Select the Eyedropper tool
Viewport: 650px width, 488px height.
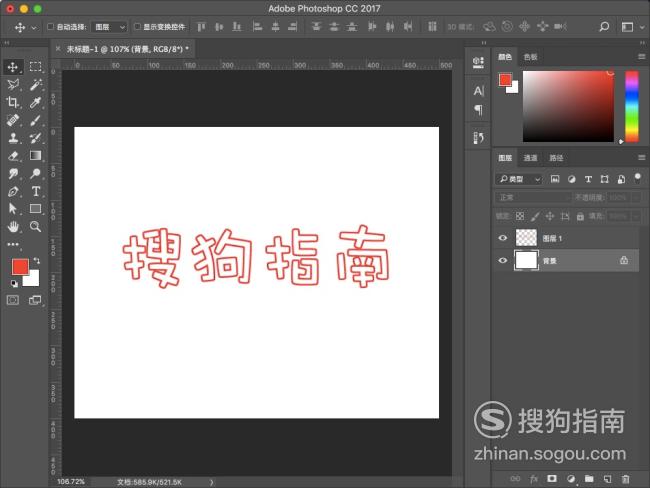pos(35,102)
